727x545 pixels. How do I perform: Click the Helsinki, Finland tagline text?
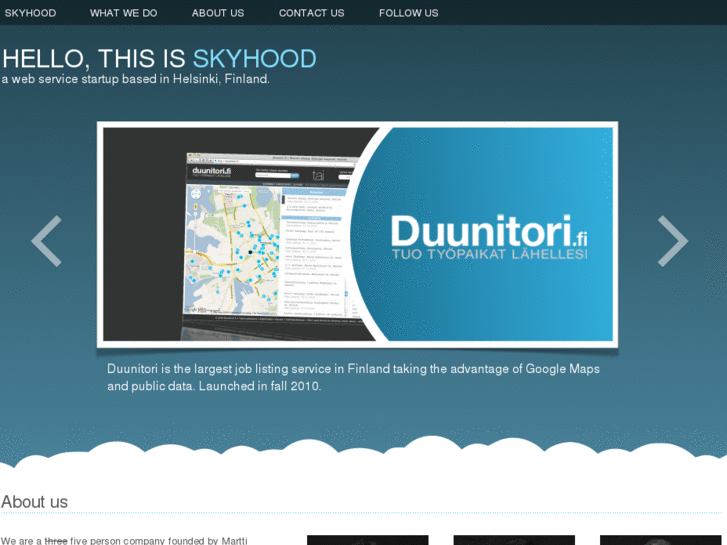[x=135, y=79]
